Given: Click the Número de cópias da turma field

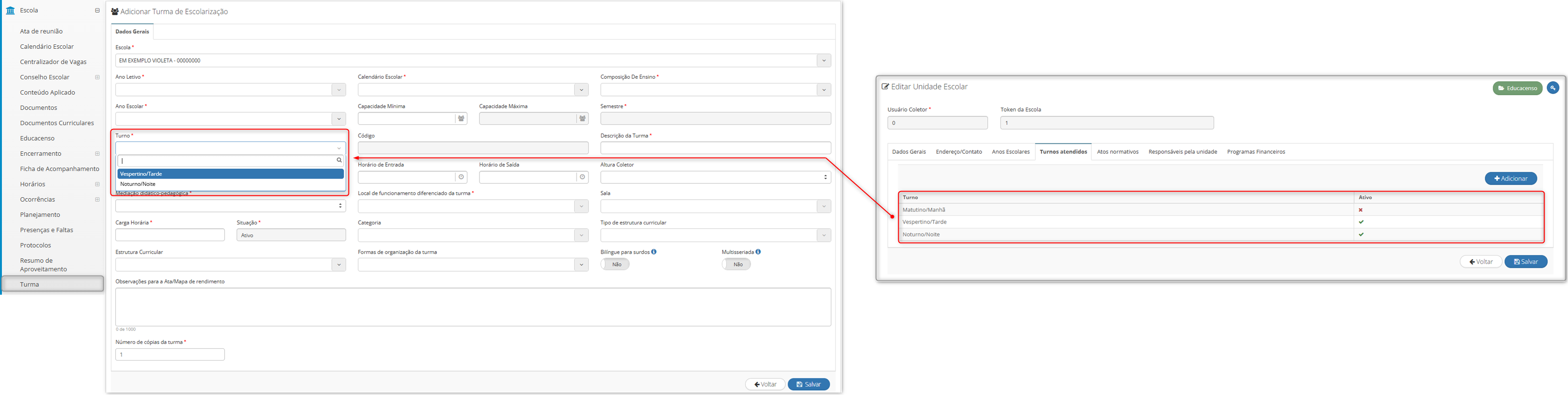Looking at the screenshot, I should pyautogui.click(x=170, y=354).
